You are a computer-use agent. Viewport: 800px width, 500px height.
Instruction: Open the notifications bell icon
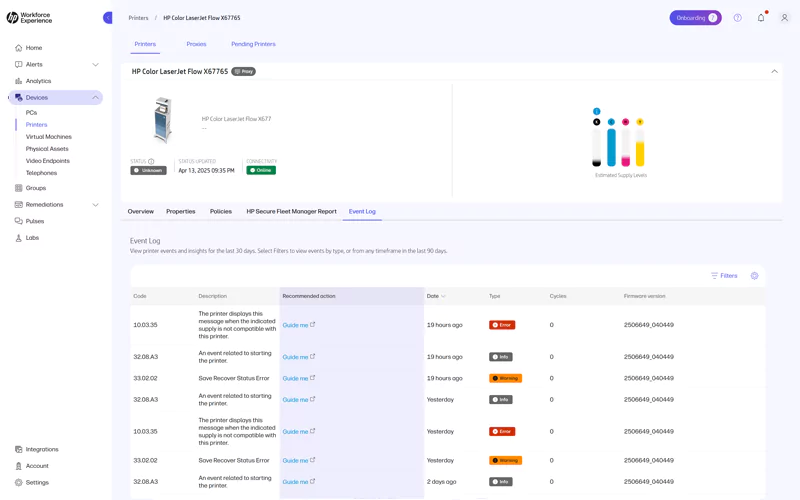coord(761,18)
